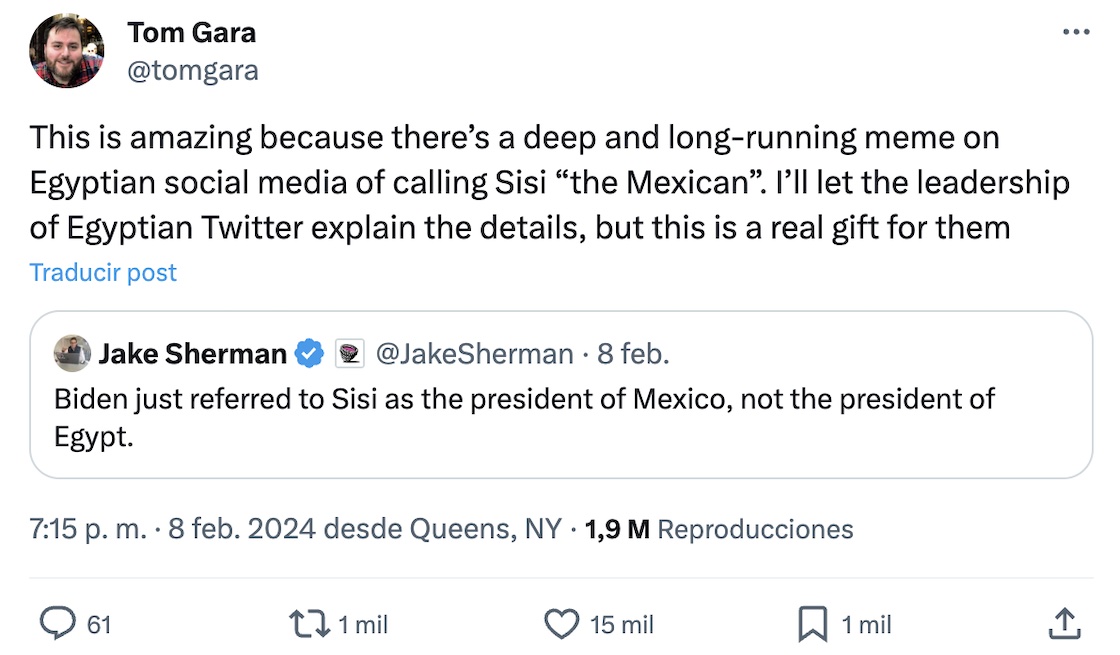This screenshot has width=1120, height=655.
Task: Open the Tom Gara display name link
Action: [191, 32]
